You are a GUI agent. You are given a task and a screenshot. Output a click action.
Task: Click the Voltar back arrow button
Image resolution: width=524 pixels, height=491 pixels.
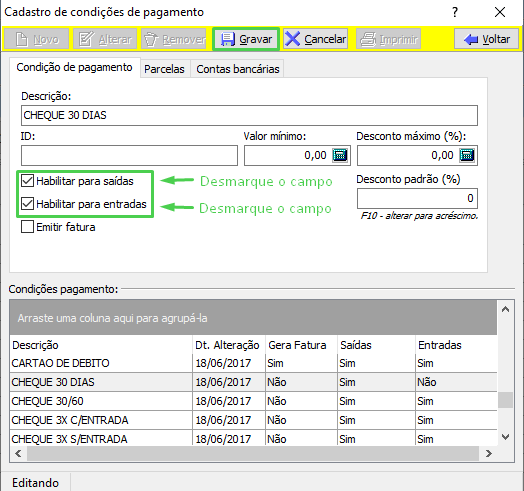click(486, 39)
